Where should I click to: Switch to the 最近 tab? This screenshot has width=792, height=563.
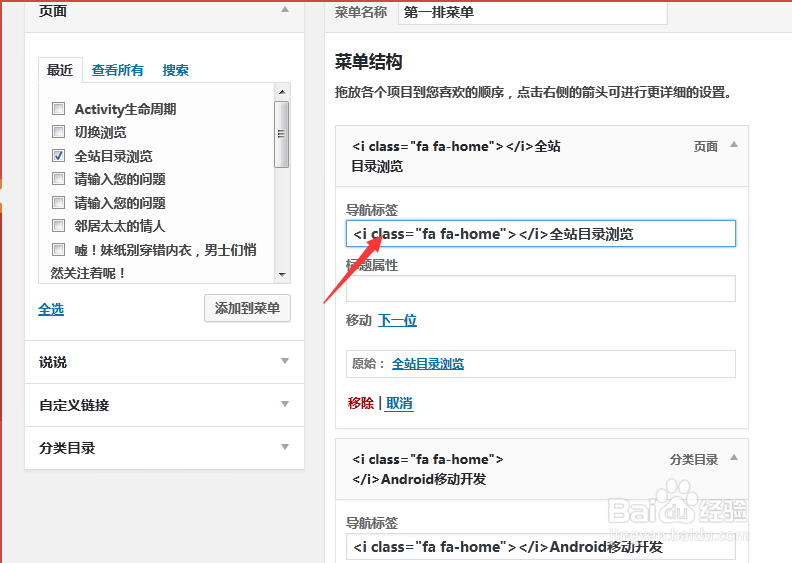[60, 70]
